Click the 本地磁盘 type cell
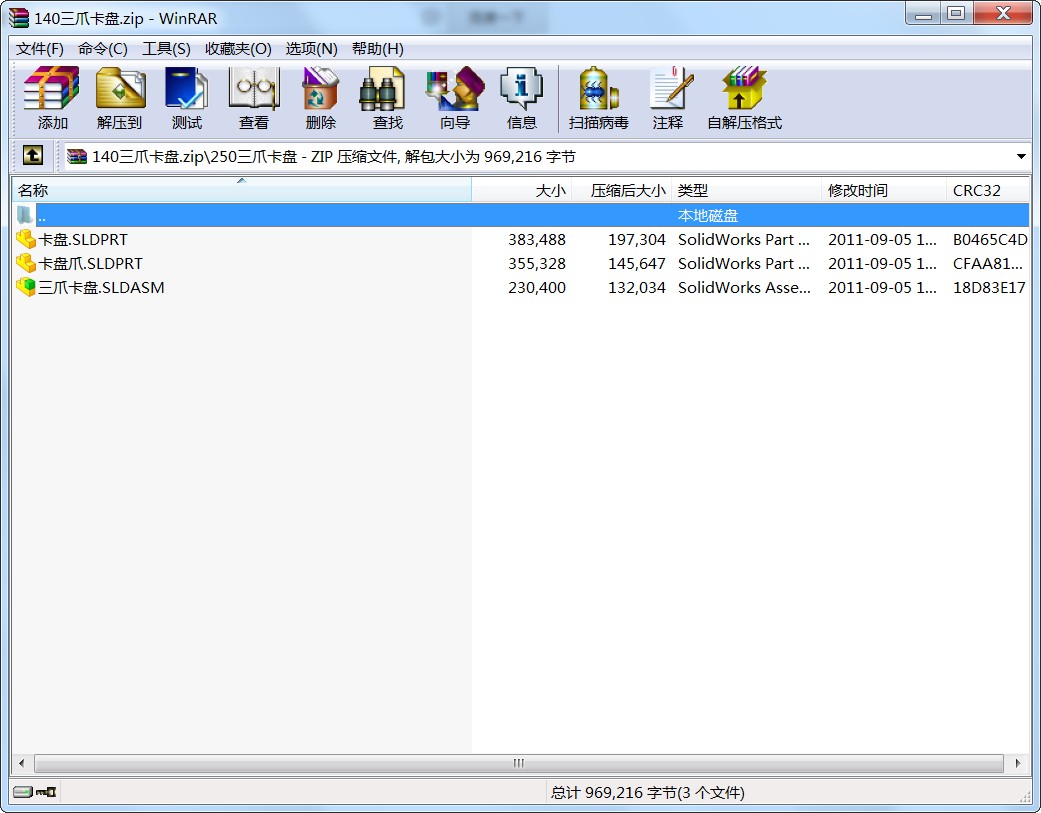 click(x=708, y=216)
